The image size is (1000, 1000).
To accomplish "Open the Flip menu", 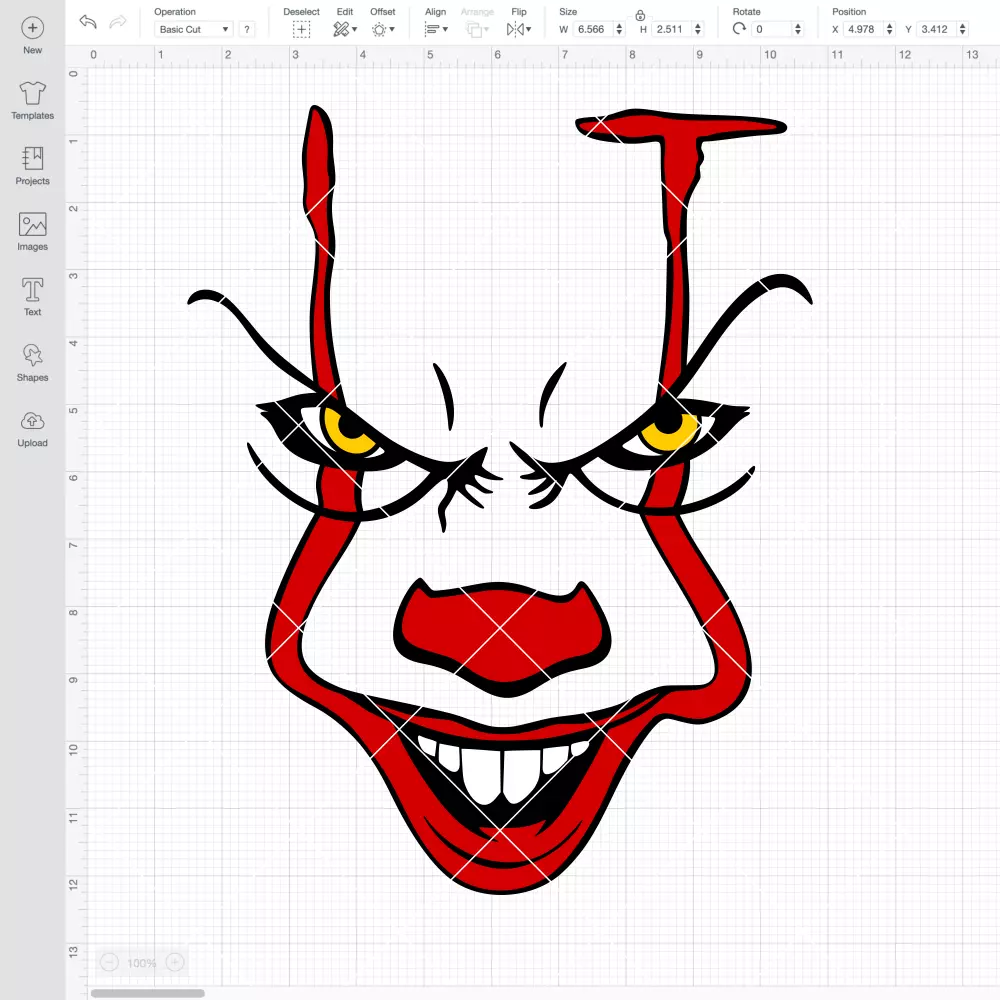I will click(519, 29).
